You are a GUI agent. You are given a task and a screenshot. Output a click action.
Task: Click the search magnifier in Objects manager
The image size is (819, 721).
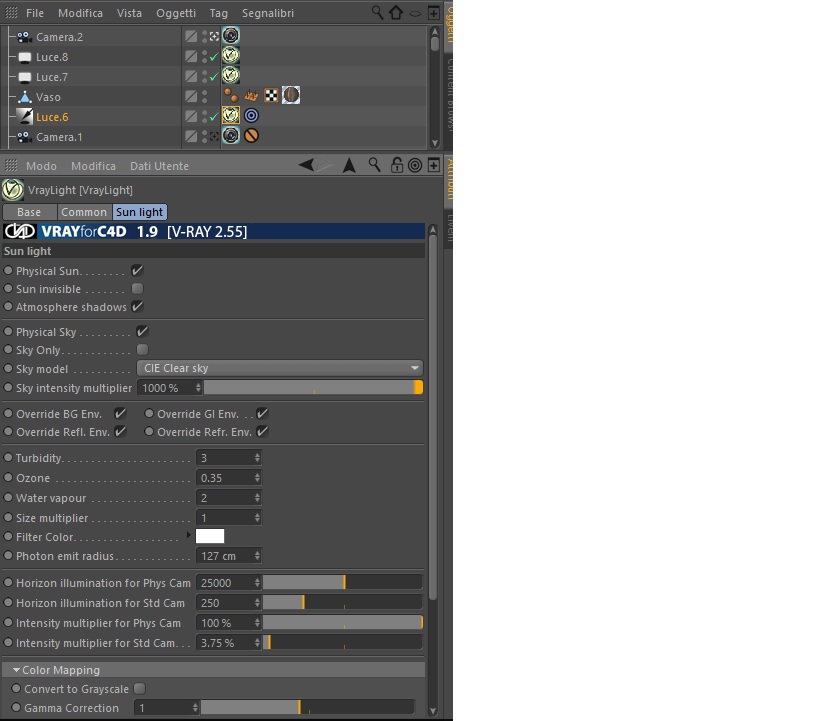(x=377, y=13)
